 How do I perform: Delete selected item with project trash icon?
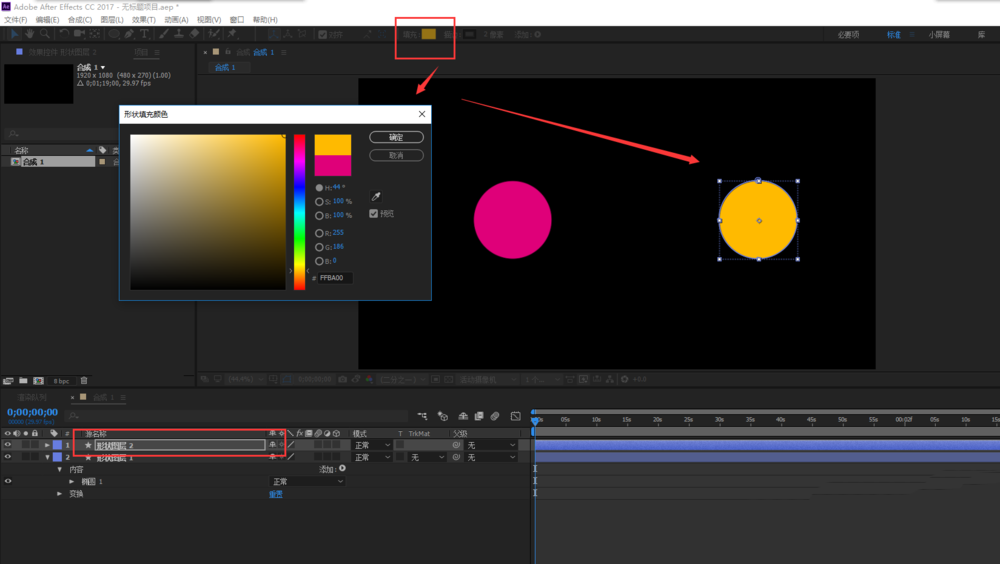84,381
